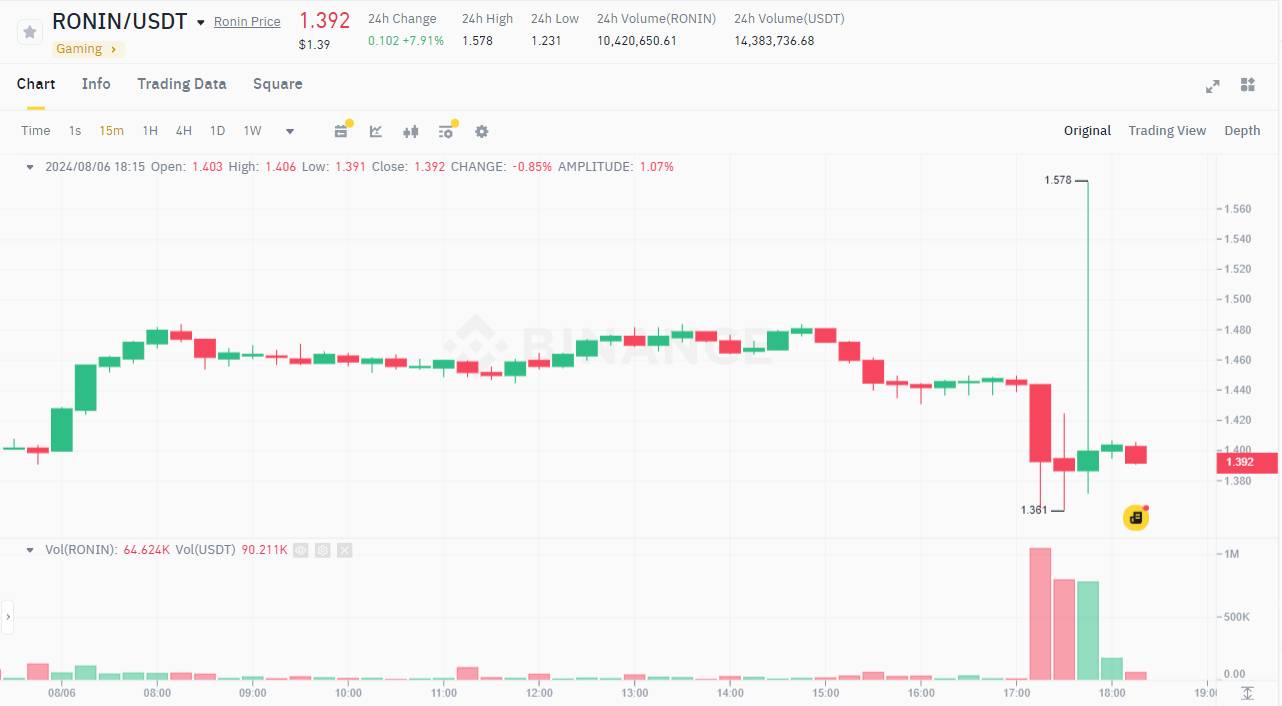Image resolution: width=1282 pixels, height=706 pixels.
Task: Click the last price 1.392 in header
Action: [x=325, y=20]
